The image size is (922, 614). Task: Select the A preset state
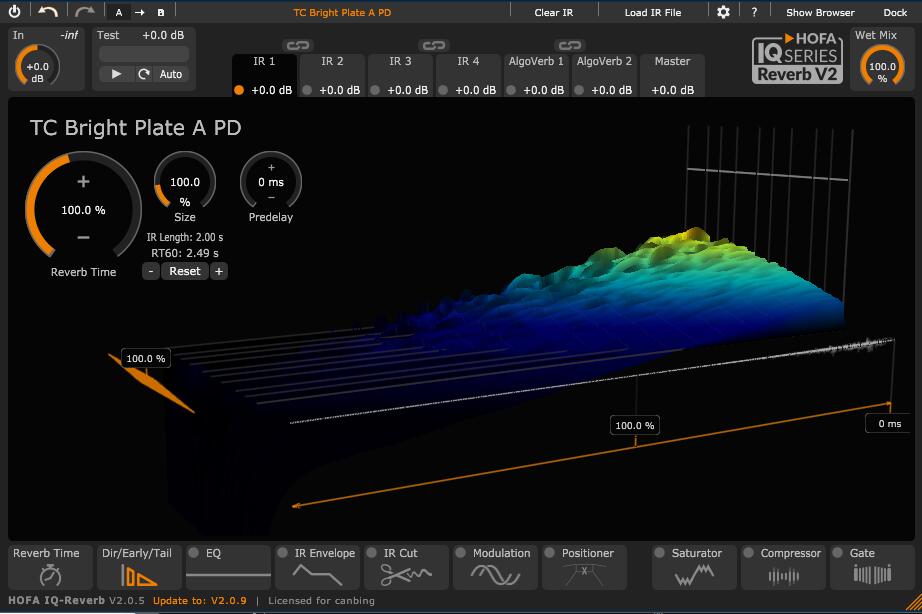point(119,12)
